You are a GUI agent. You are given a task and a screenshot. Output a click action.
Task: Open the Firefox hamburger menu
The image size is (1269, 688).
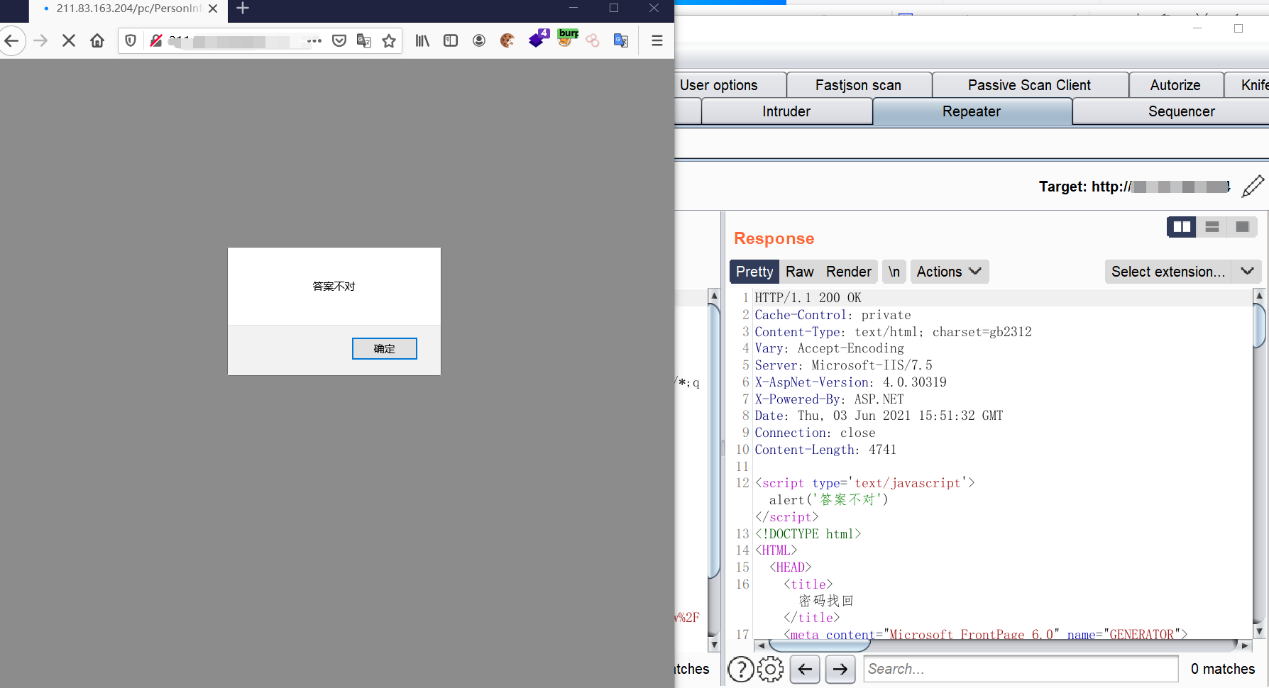click(x=657, y=41)
